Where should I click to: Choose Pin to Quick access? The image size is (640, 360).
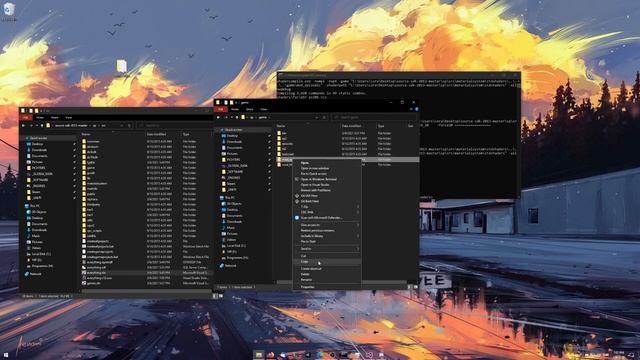point(327,173)
